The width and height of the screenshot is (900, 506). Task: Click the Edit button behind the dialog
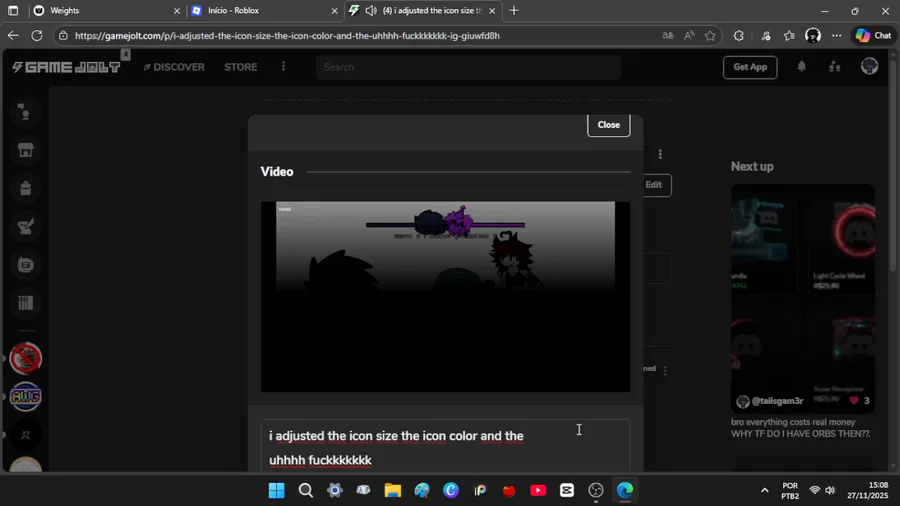click(657, 185)
